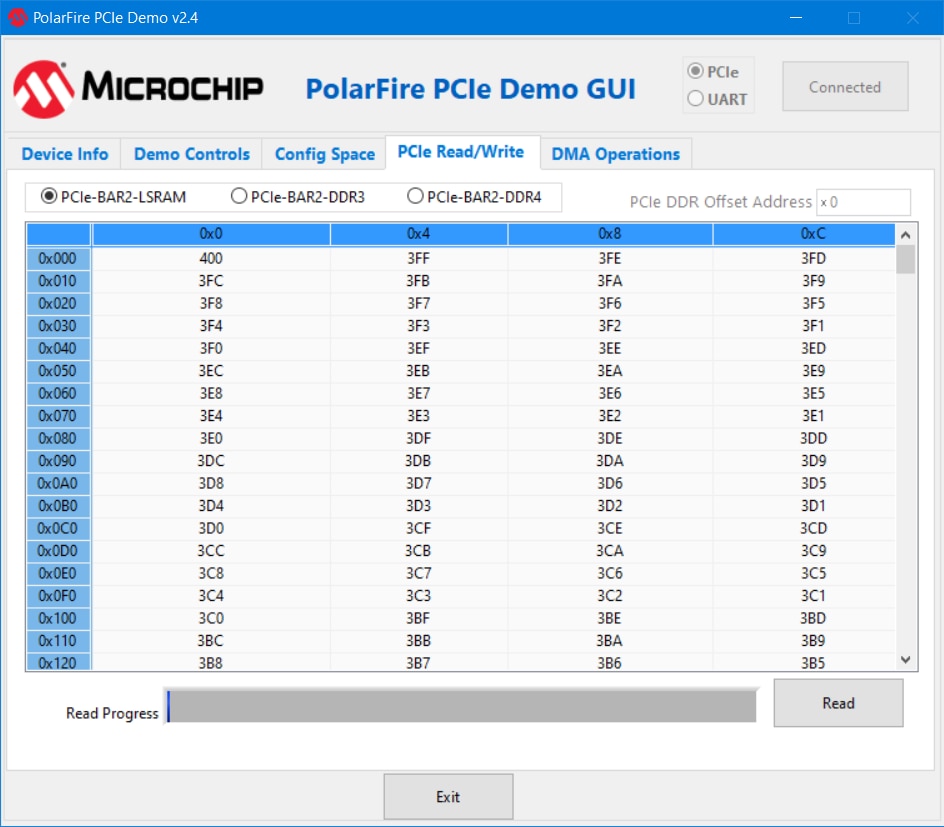This screenshot has width=944, height=827.
Task: Click the cell containing 3FD
Action: pyautogui.click(x=804, y=258)
